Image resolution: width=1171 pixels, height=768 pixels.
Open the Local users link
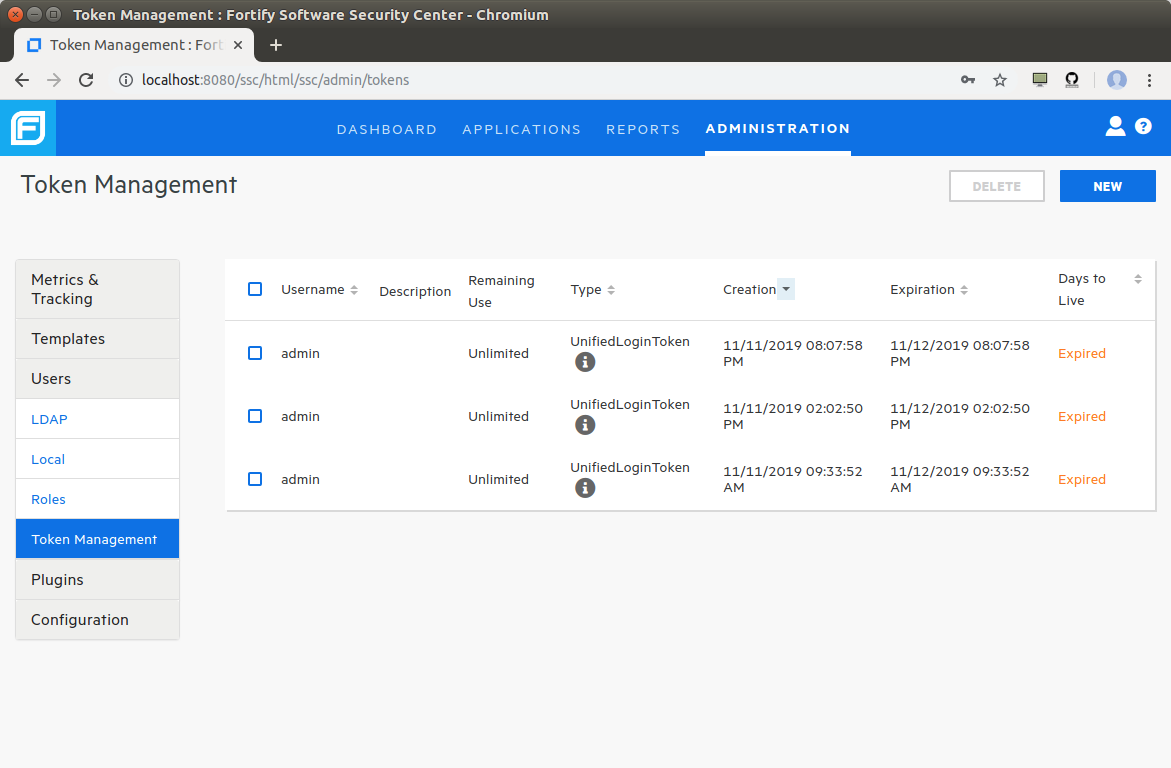point(48,459)
